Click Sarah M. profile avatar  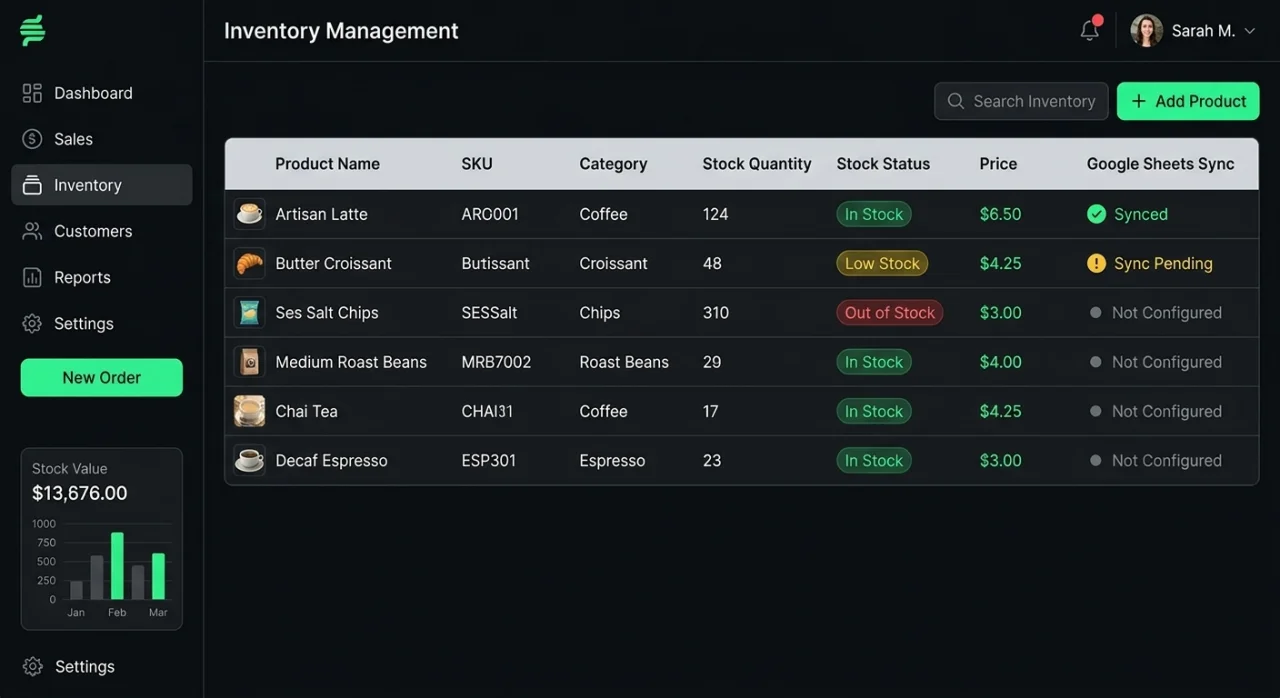1146,31
